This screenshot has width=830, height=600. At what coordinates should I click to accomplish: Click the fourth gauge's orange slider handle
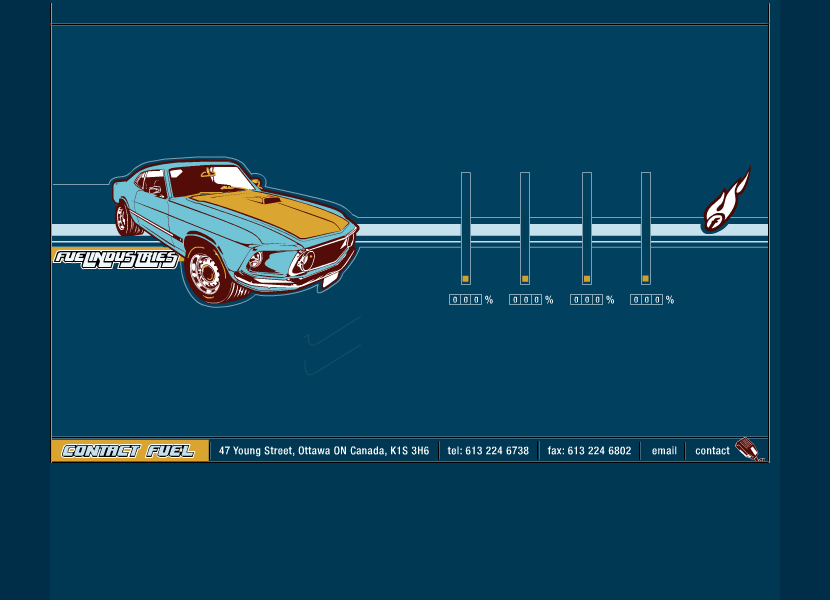tap(646, 279)
